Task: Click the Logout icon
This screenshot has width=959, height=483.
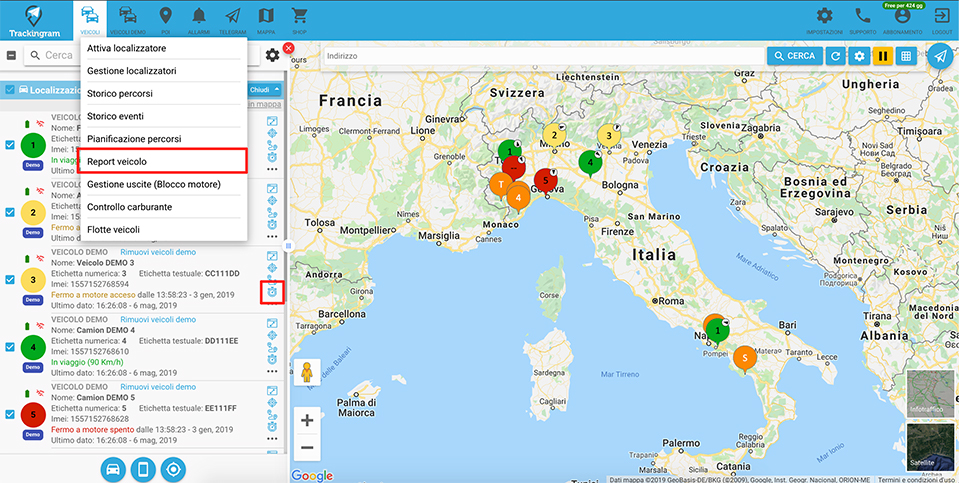Action: tap(942, 20)
